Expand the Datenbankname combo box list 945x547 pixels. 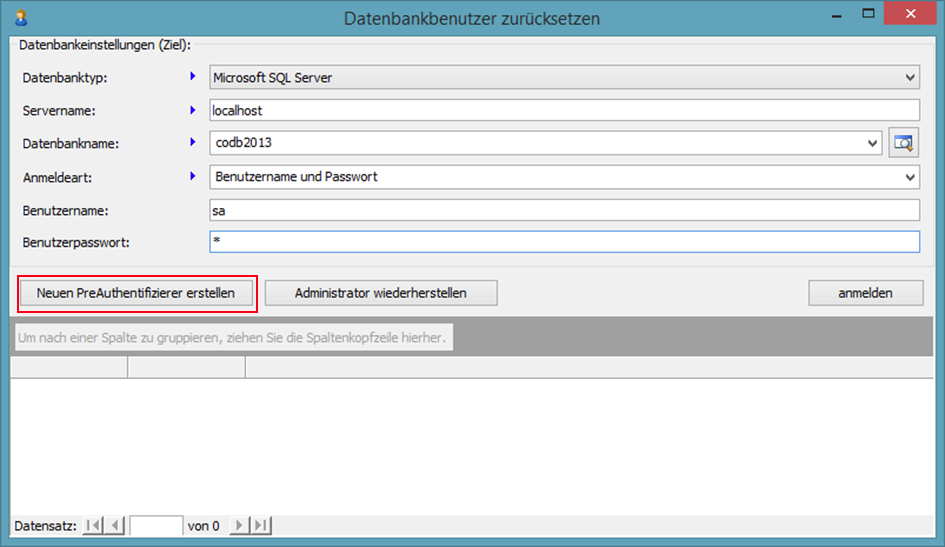click(x=873, y=143)
